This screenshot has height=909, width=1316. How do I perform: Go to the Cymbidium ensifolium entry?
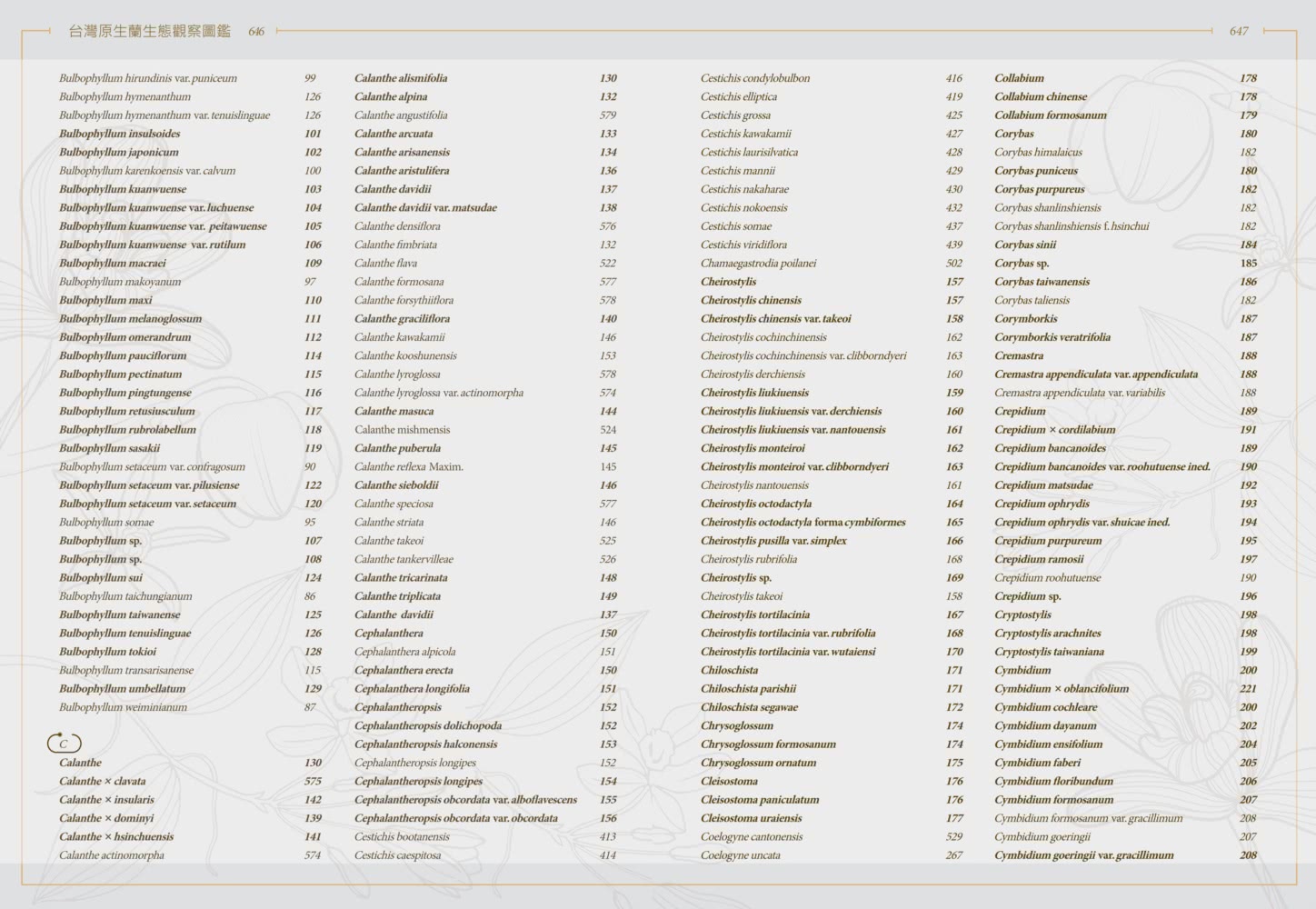pos(1048,744)
